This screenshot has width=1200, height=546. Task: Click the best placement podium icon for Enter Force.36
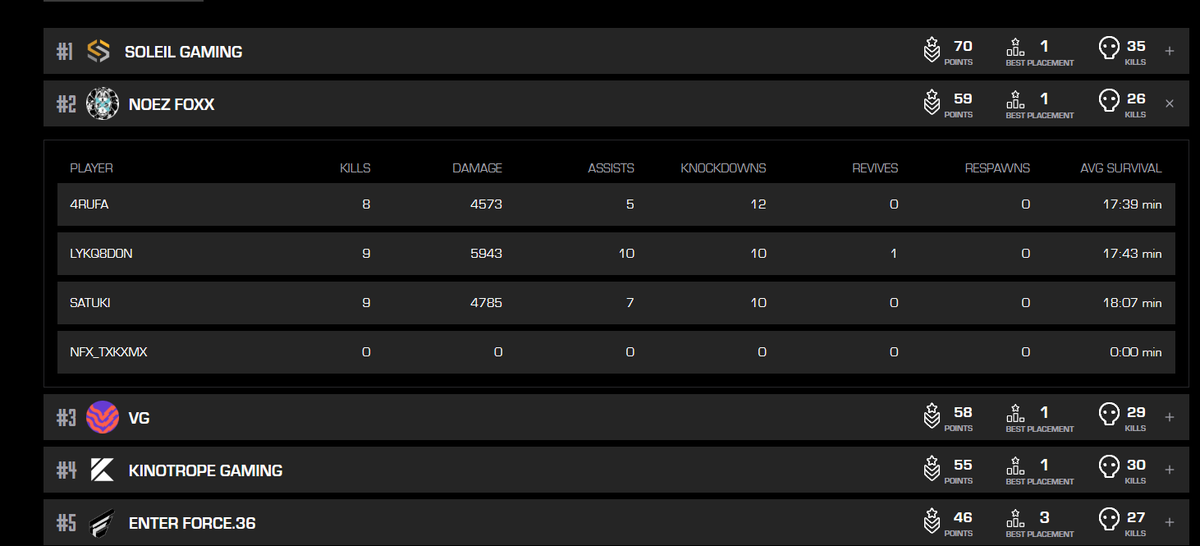click(x=1015, y=517)
